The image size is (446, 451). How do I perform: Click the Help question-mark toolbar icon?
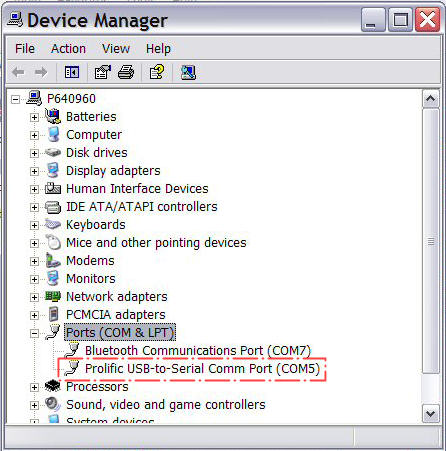coord(157,72)
